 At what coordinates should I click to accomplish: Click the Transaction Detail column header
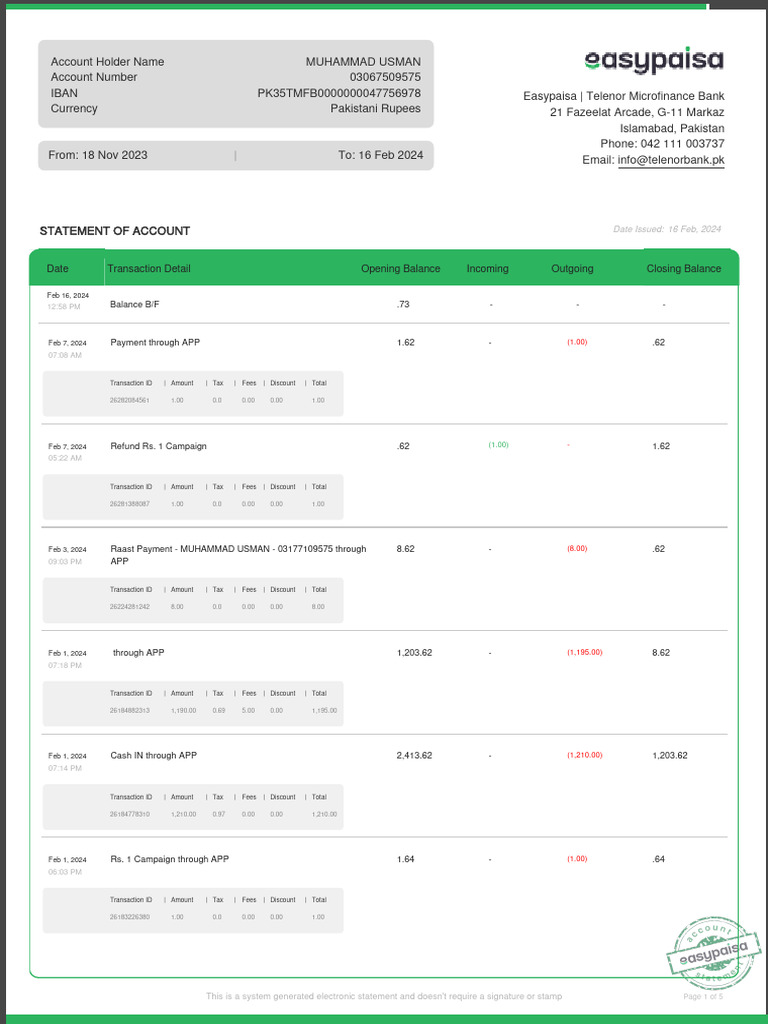pyautogui.click(x=148, y=269)
